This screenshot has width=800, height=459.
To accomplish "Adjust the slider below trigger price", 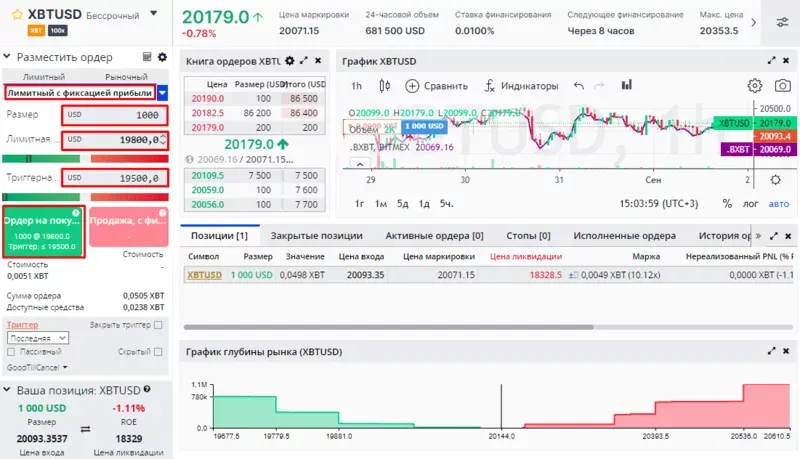I will click(85, 197).
